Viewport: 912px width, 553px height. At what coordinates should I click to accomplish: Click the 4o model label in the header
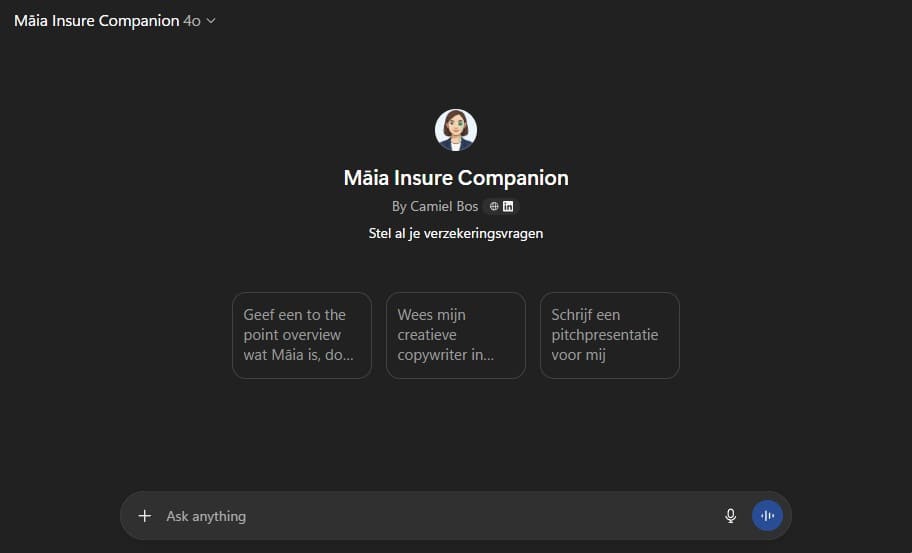click(x=192, y=21)
